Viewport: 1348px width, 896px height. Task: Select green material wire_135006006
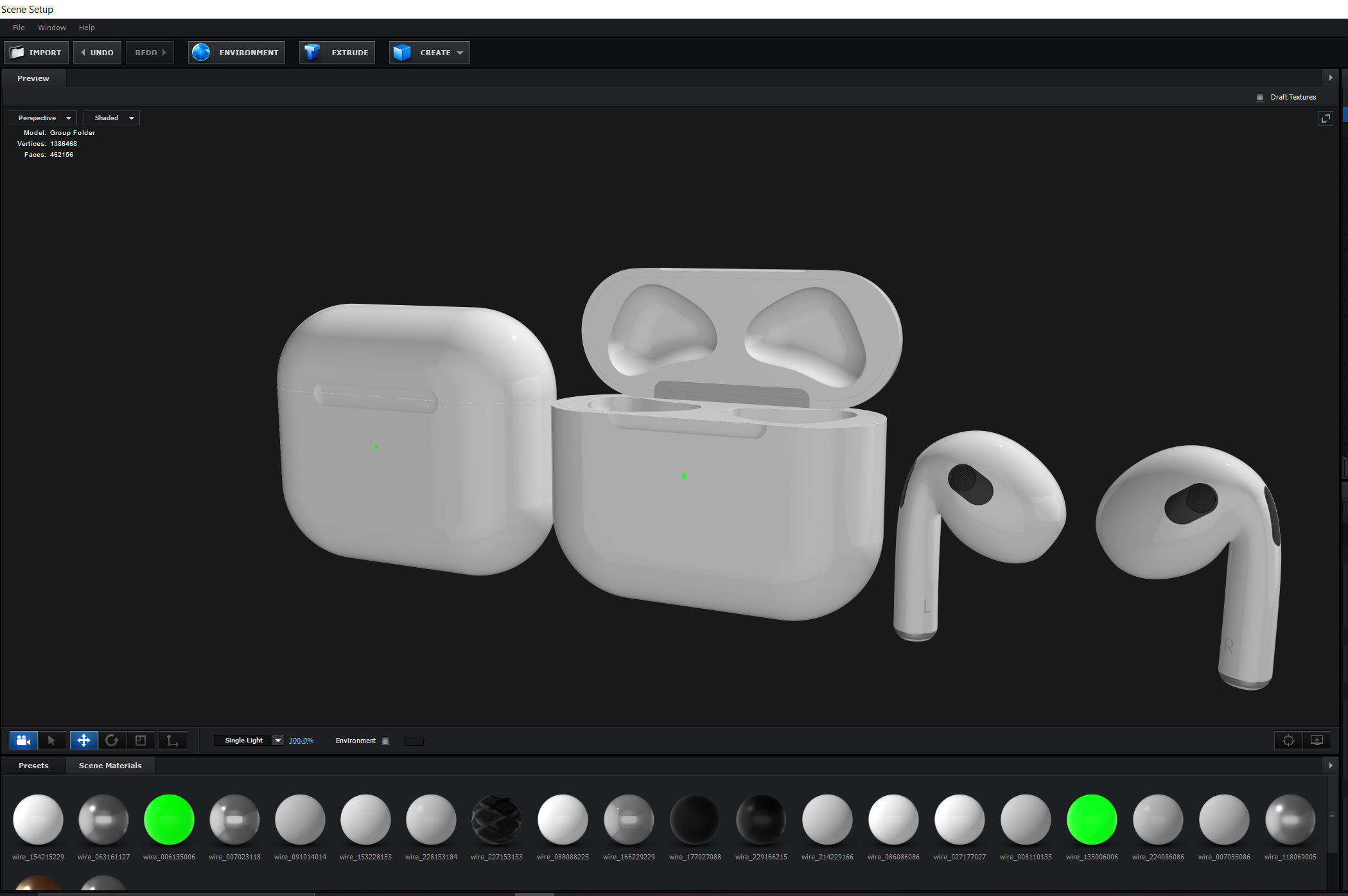point(1092,819)
